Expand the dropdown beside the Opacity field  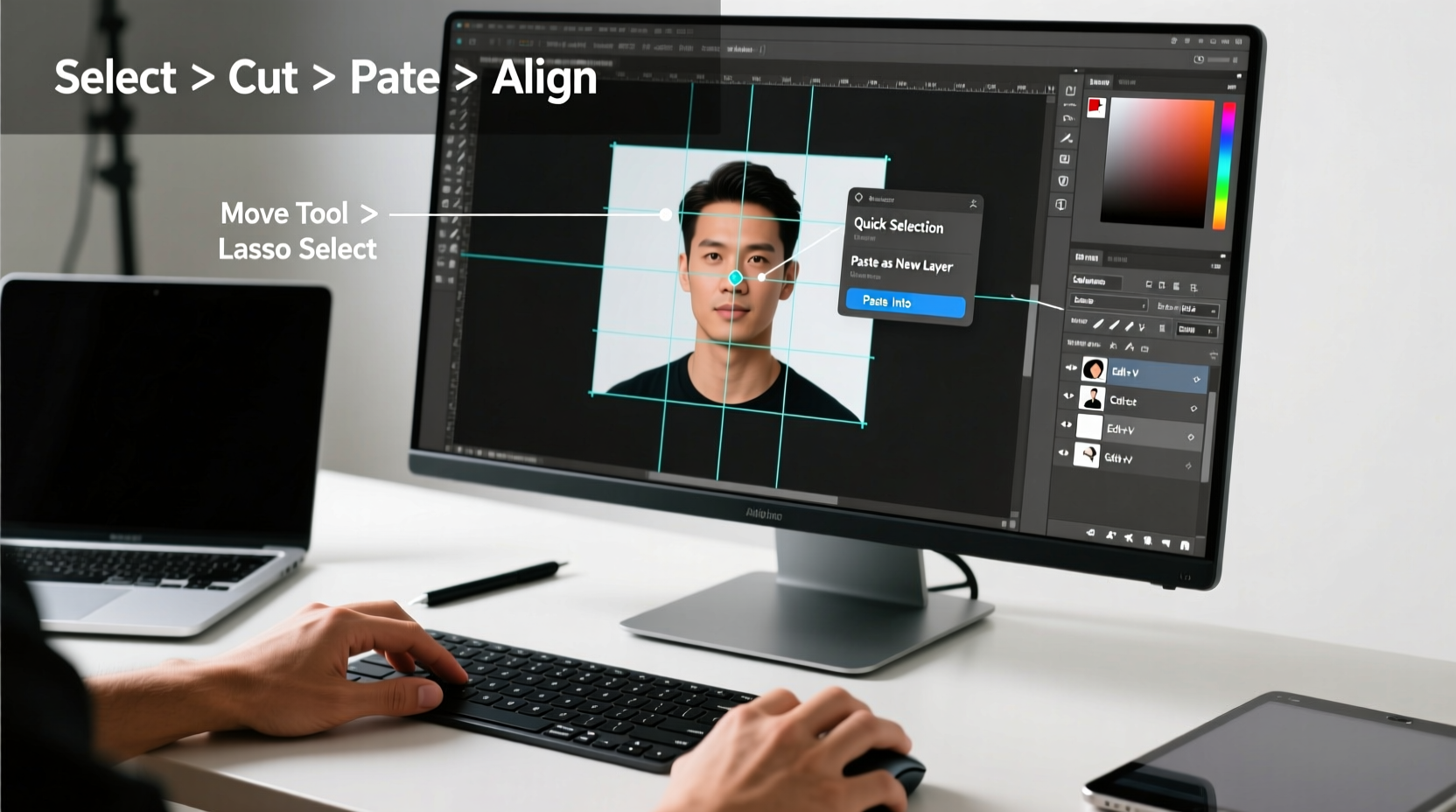pyautogui.click(x=1211, y=311)
